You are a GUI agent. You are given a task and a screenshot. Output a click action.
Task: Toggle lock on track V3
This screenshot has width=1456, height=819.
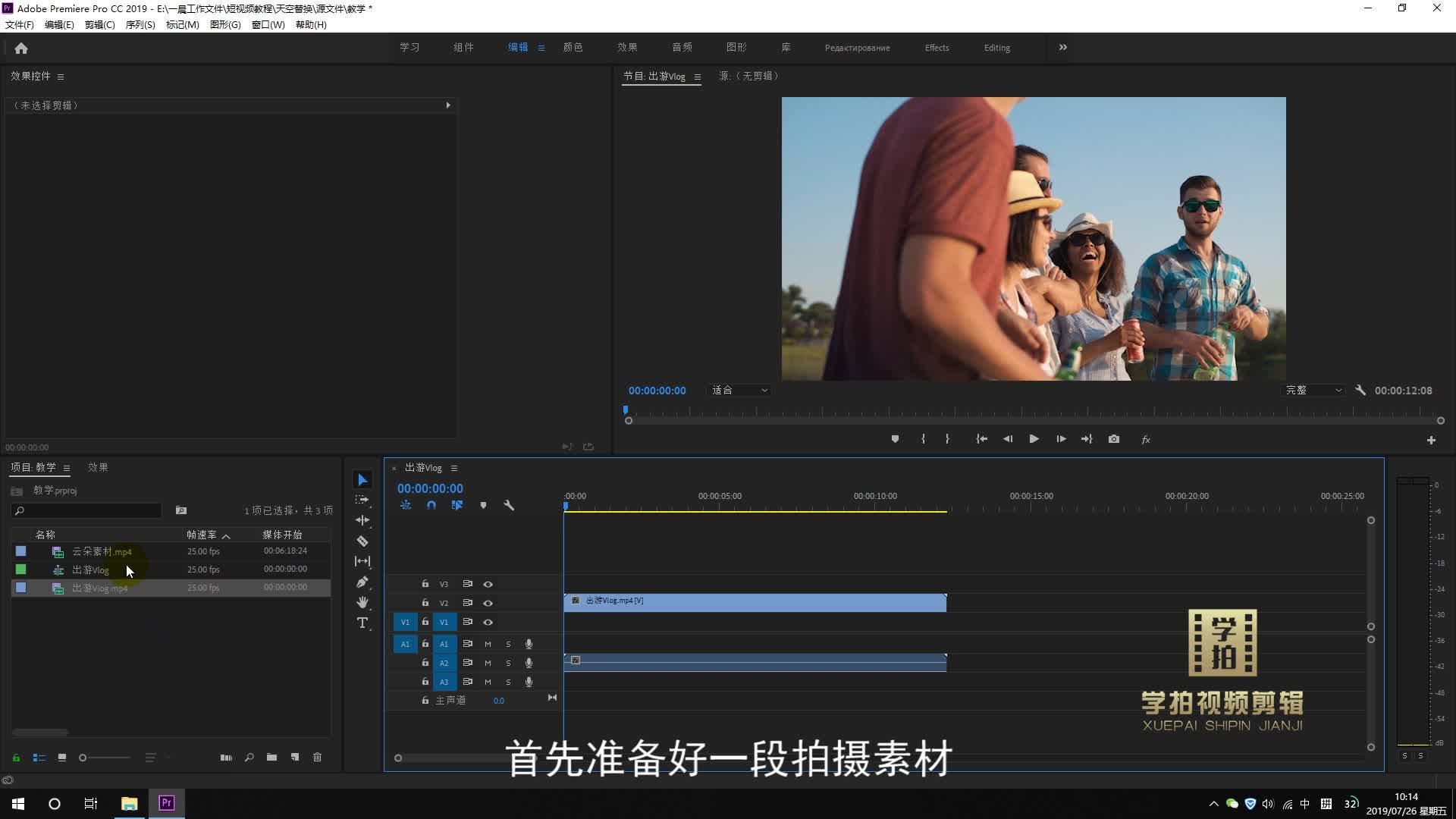pyautogui.click(x=425, y=584)
